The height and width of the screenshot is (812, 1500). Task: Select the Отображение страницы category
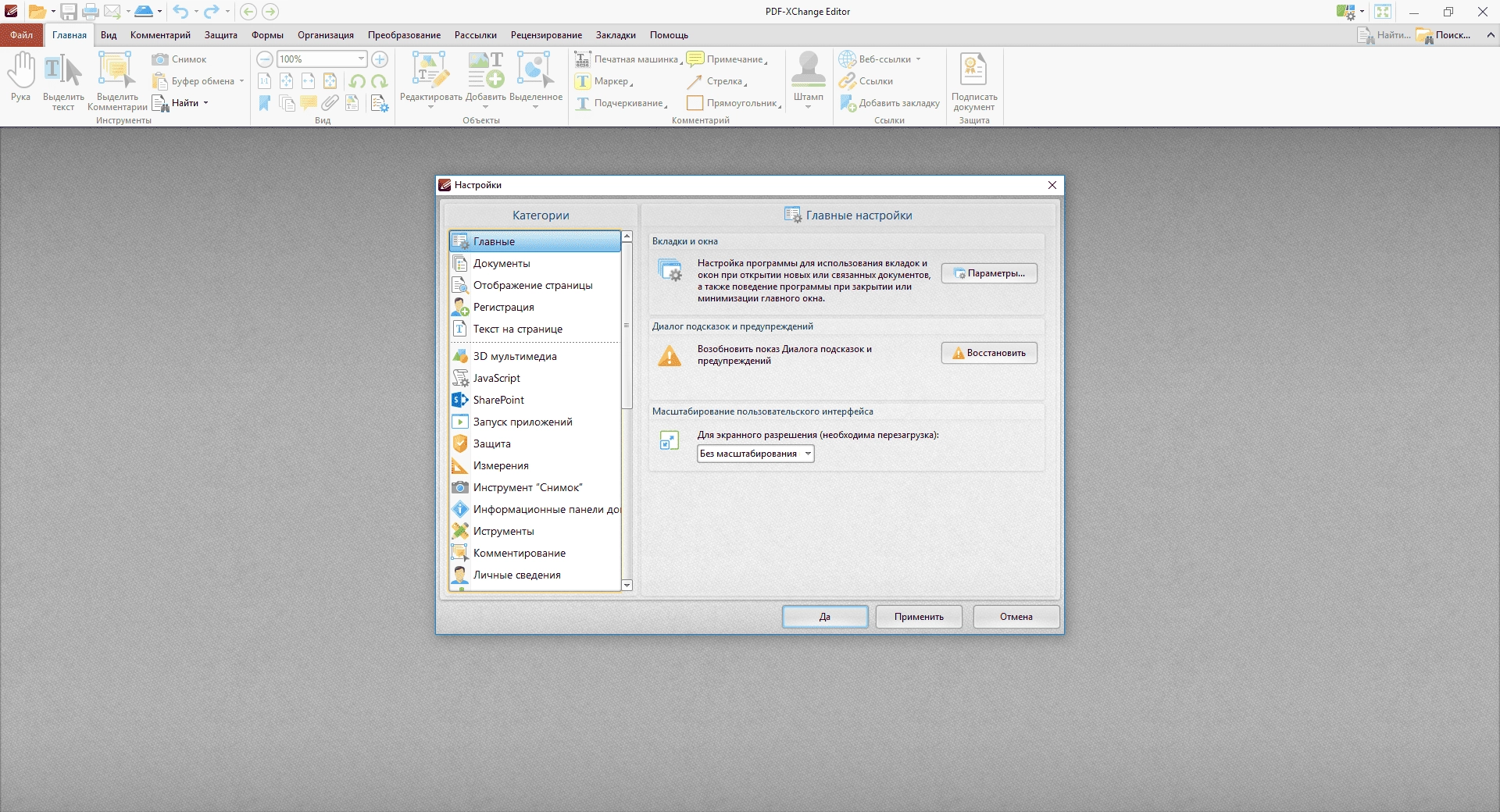(535, 285)
